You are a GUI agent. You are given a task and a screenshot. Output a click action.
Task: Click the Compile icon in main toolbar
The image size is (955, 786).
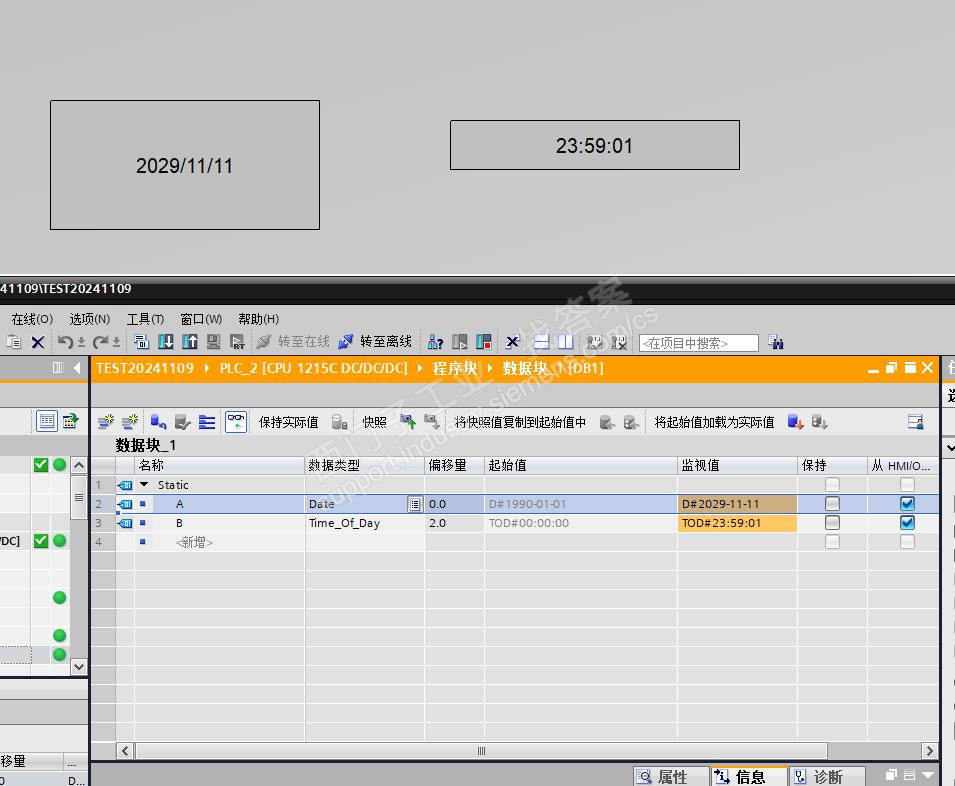(x=141, y=342)
